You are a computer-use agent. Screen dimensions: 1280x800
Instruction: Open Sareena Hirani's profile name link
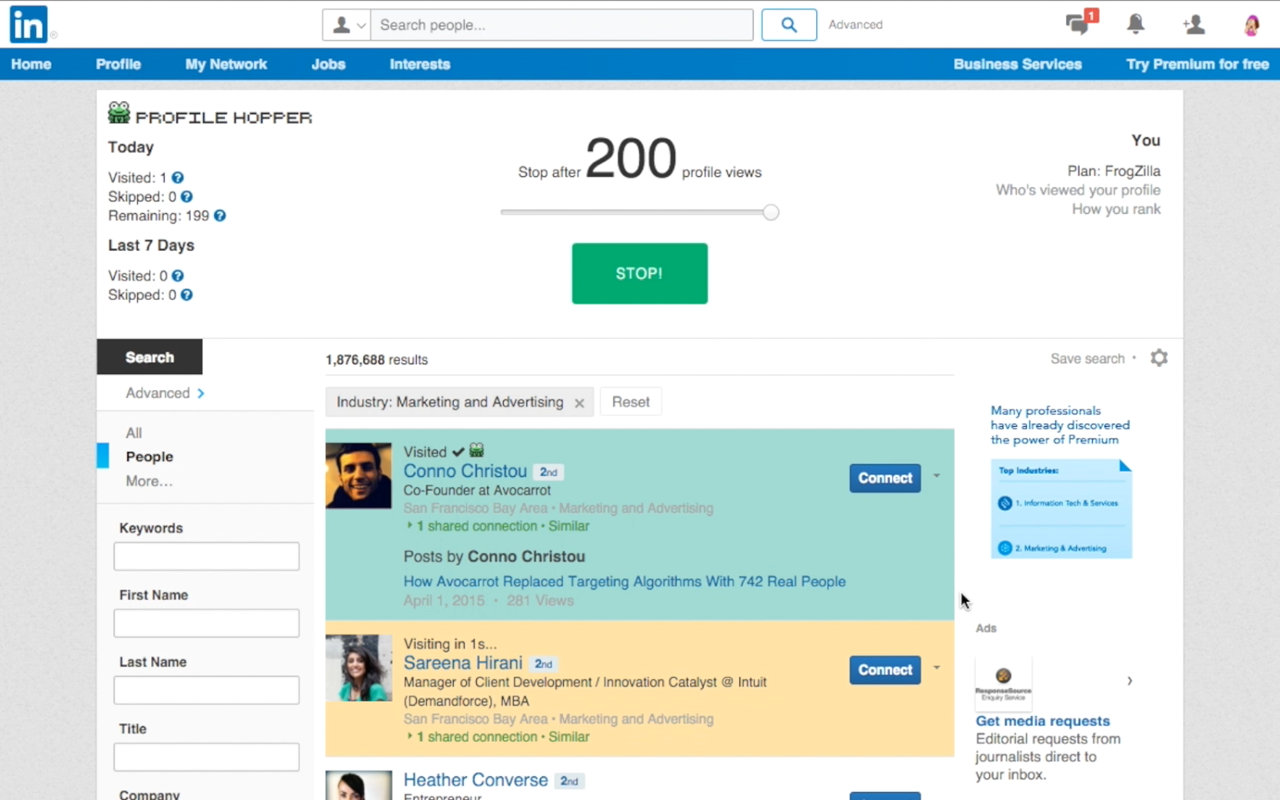click(463, 663)
